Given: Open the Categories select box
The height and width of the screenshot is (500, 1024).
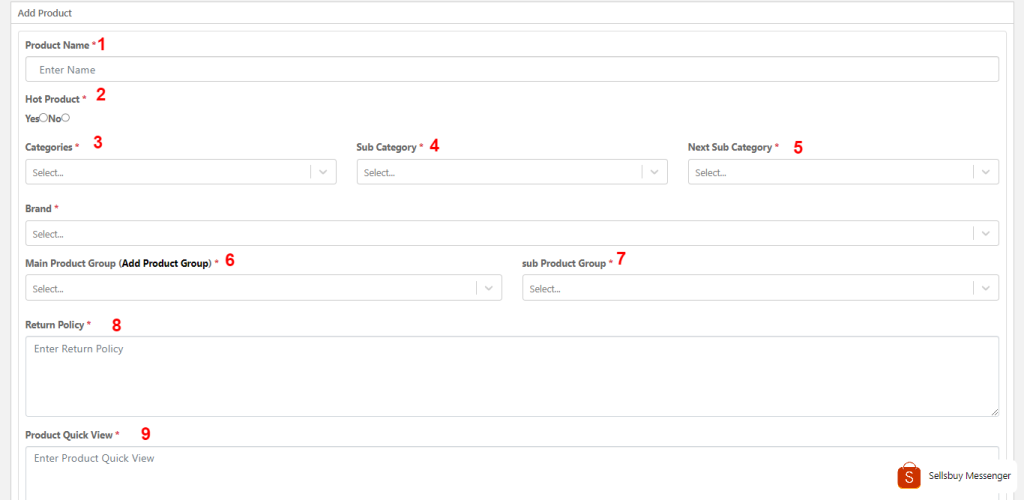Looking at the screenshot, I should (181, 172).
